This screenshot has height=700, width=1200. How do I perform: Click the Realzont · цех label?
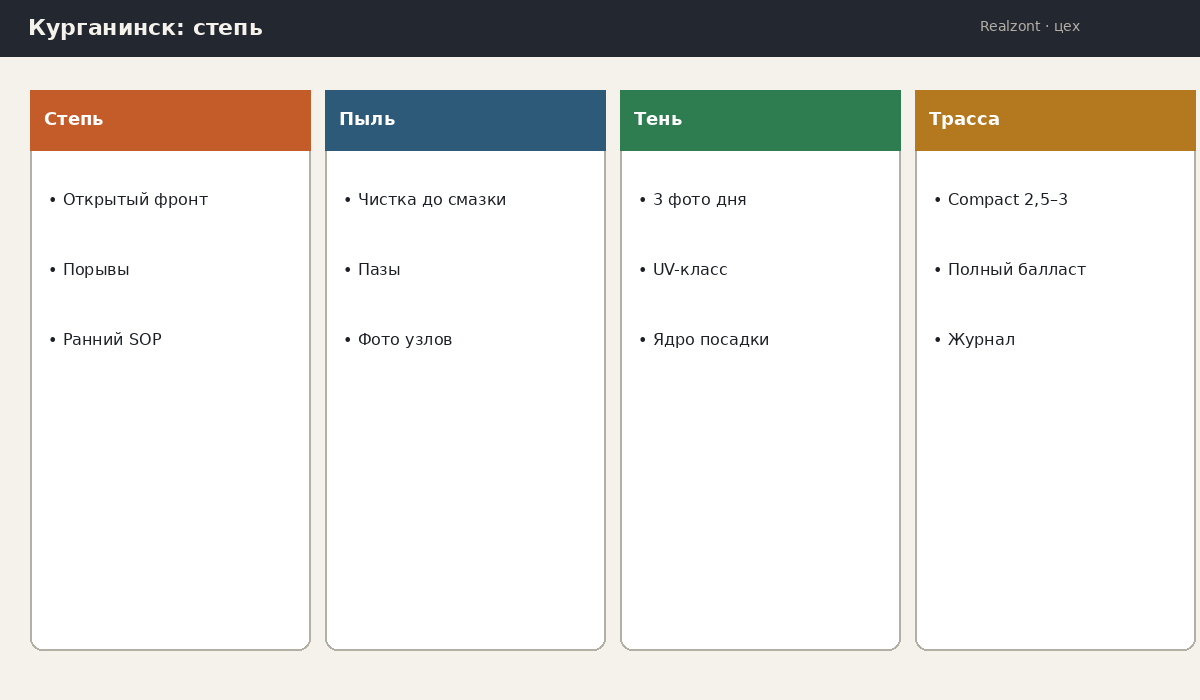point(1030,27)
